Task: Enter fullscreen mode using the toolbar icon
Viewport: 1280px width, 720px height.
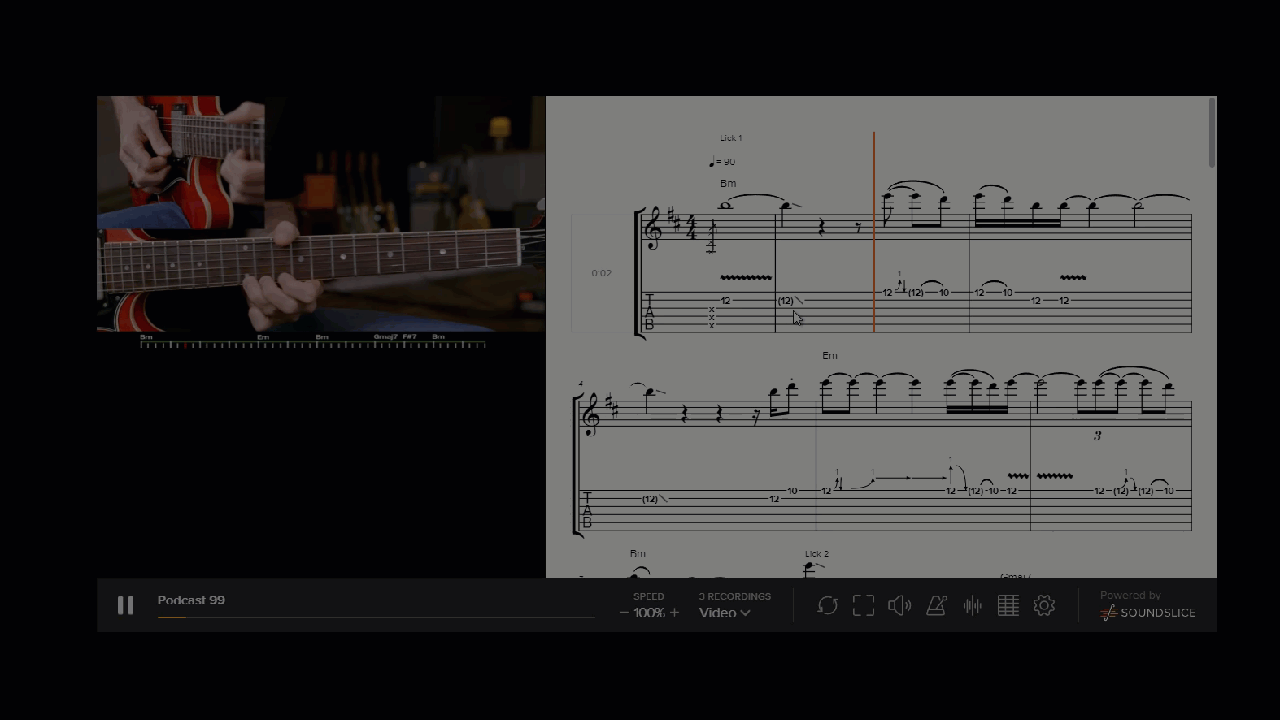Action: coord(863,605)
